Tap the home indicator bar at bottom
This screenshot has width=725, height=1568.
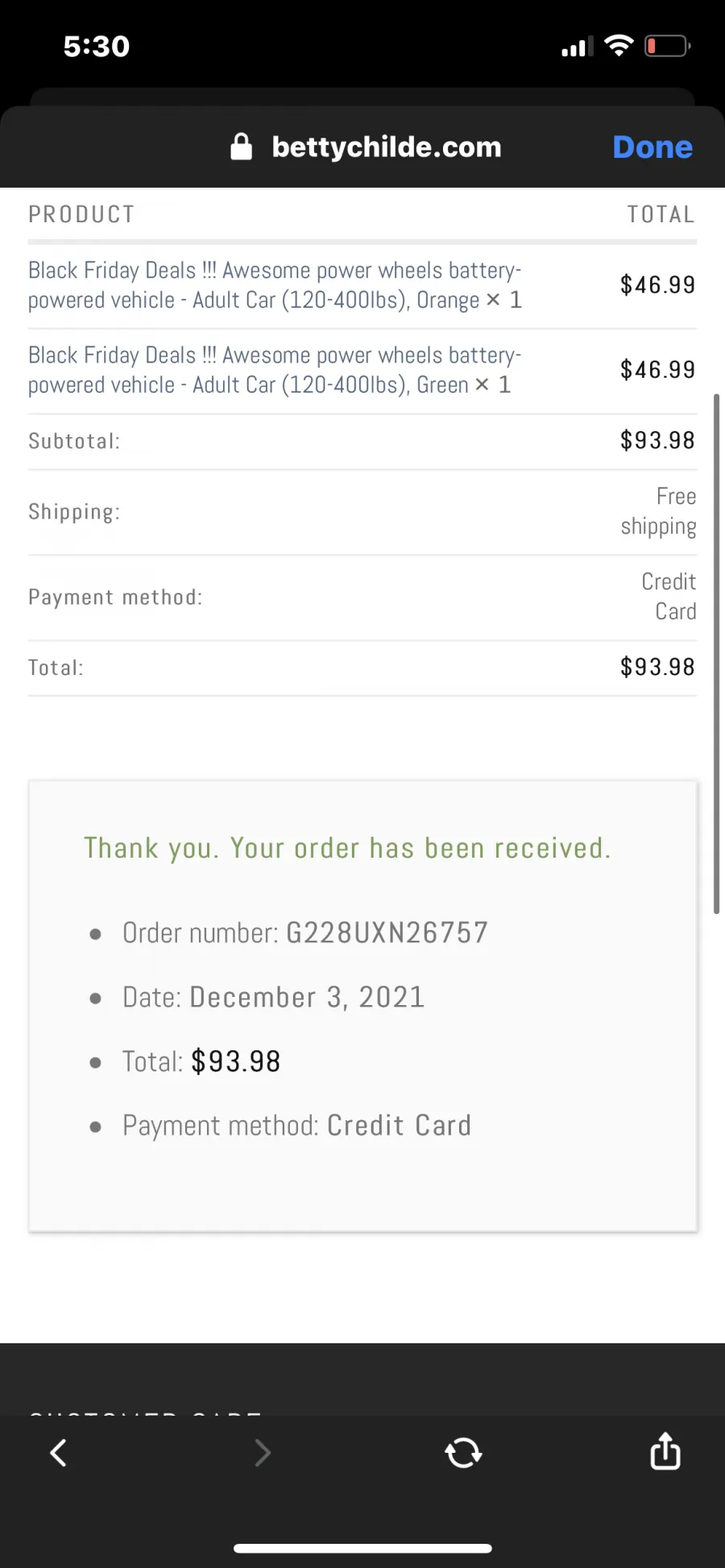(362, 1548)
